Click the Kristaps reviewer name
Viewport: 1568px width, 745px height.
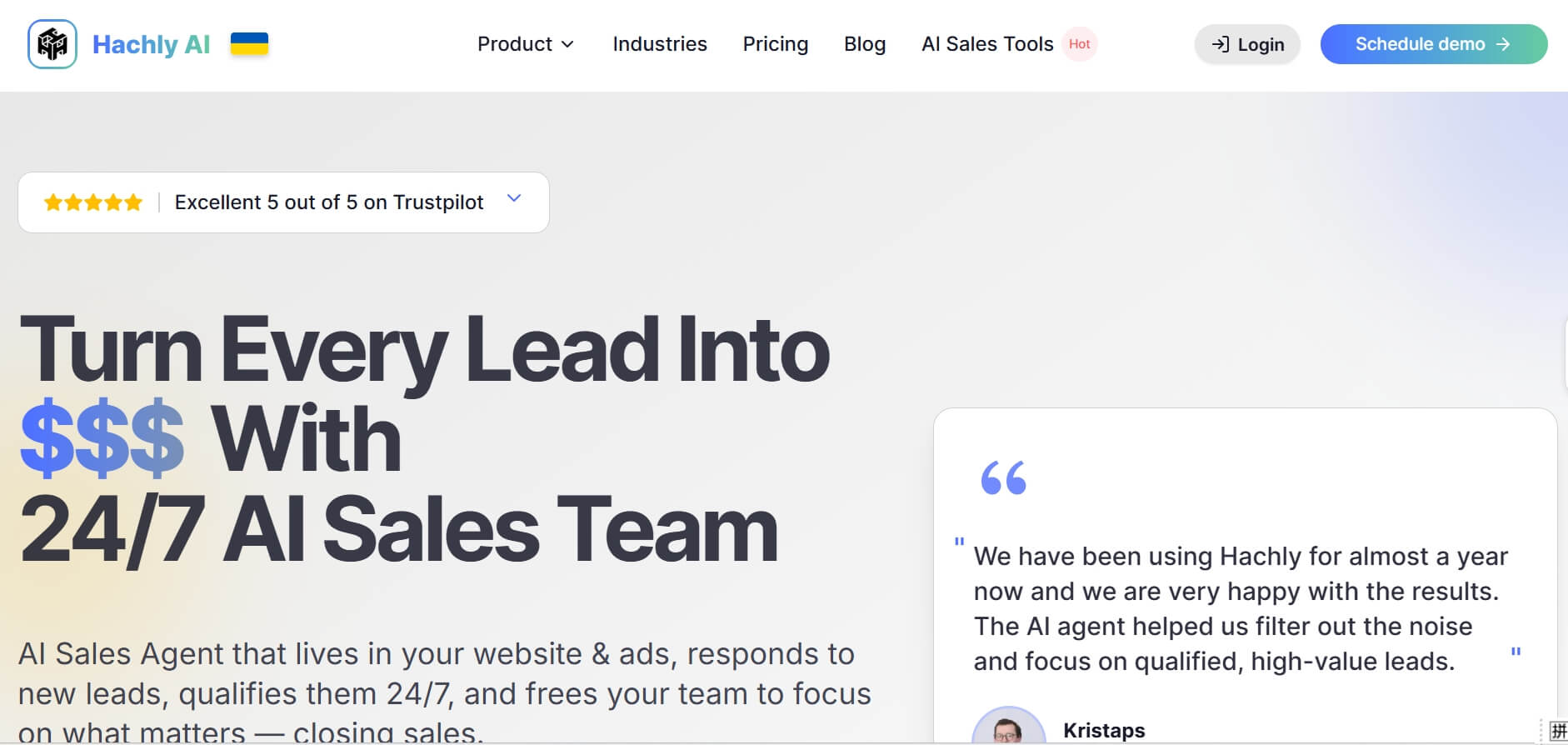[1104, 730]
